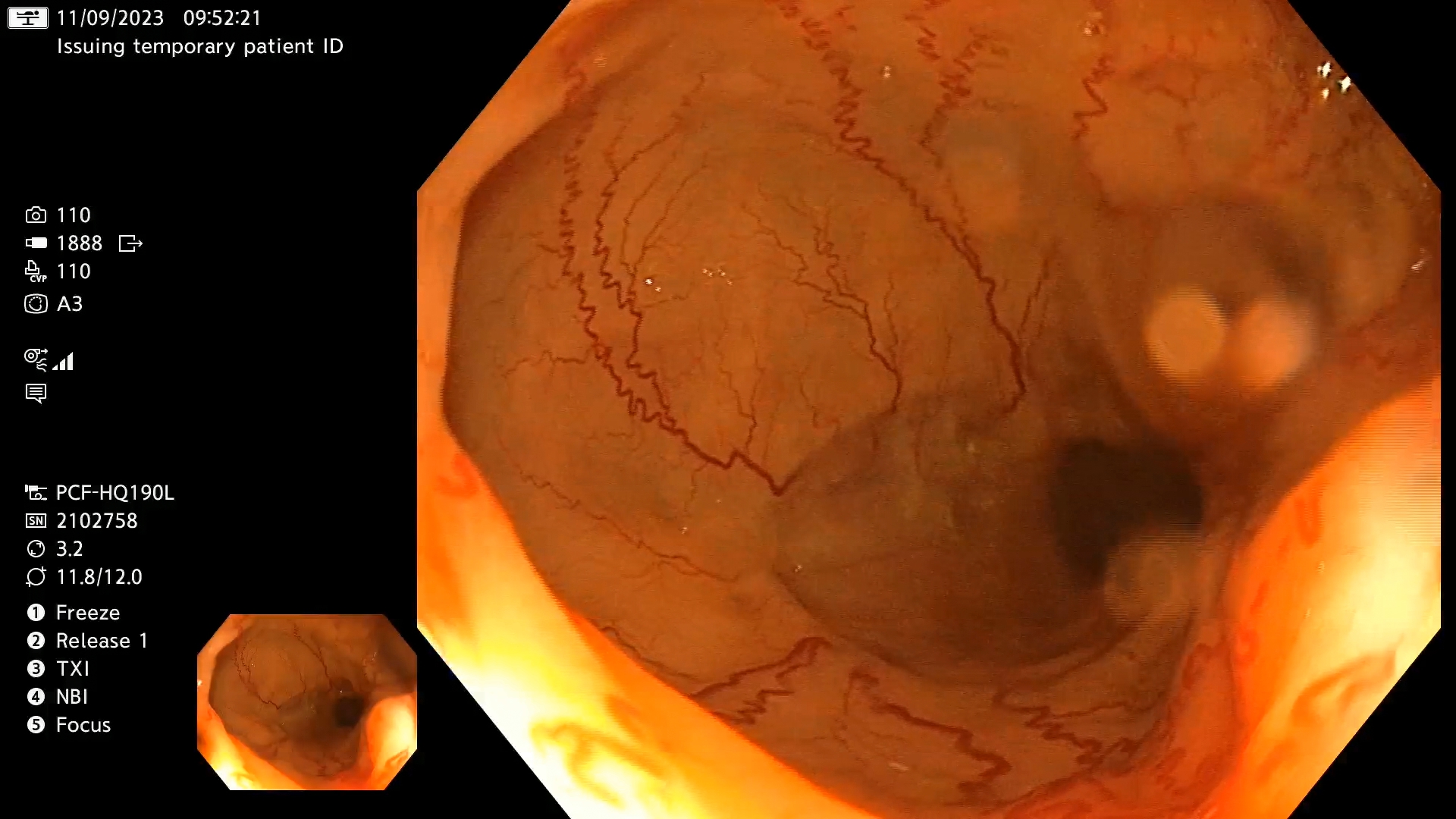Click the number 5 Focus indicator
1456x819 pixels.
tap(36, 725)
